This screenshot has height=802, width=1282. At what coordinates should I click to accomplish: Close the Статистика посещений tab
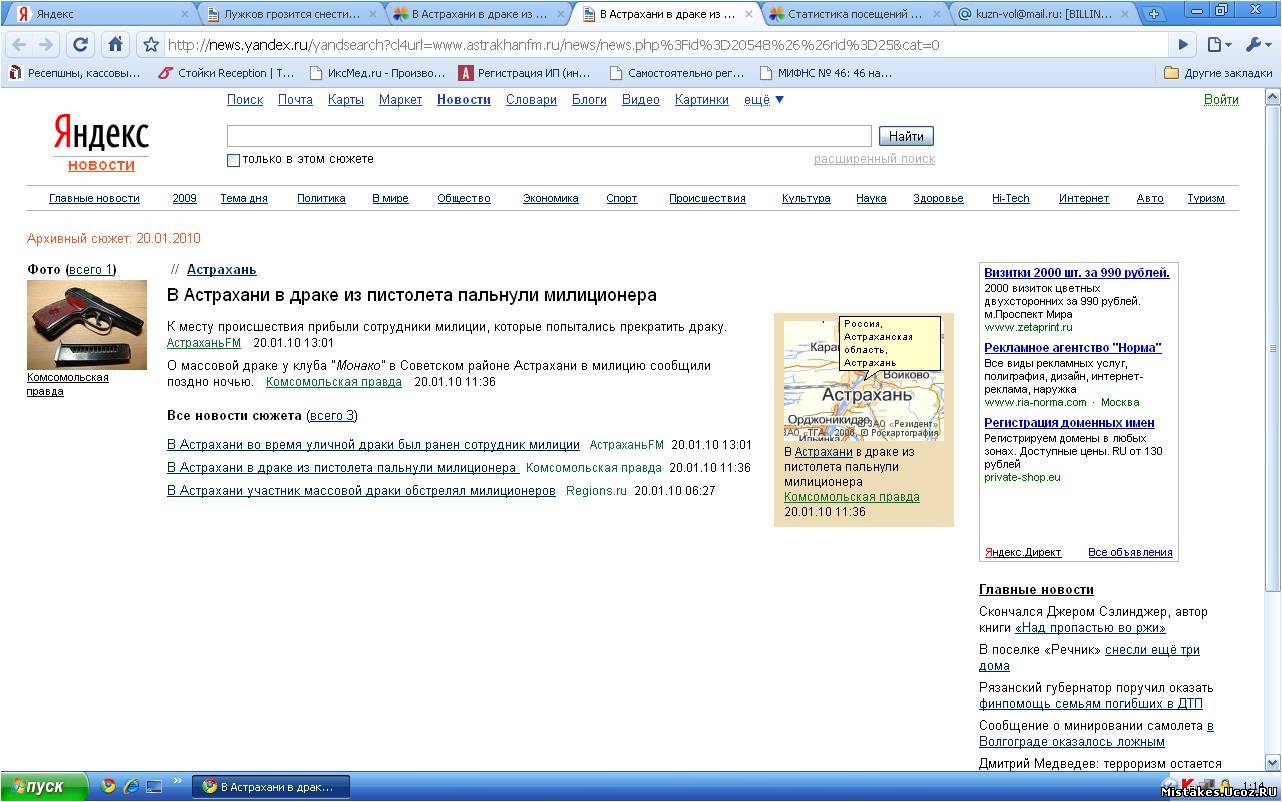click(937, 14)
